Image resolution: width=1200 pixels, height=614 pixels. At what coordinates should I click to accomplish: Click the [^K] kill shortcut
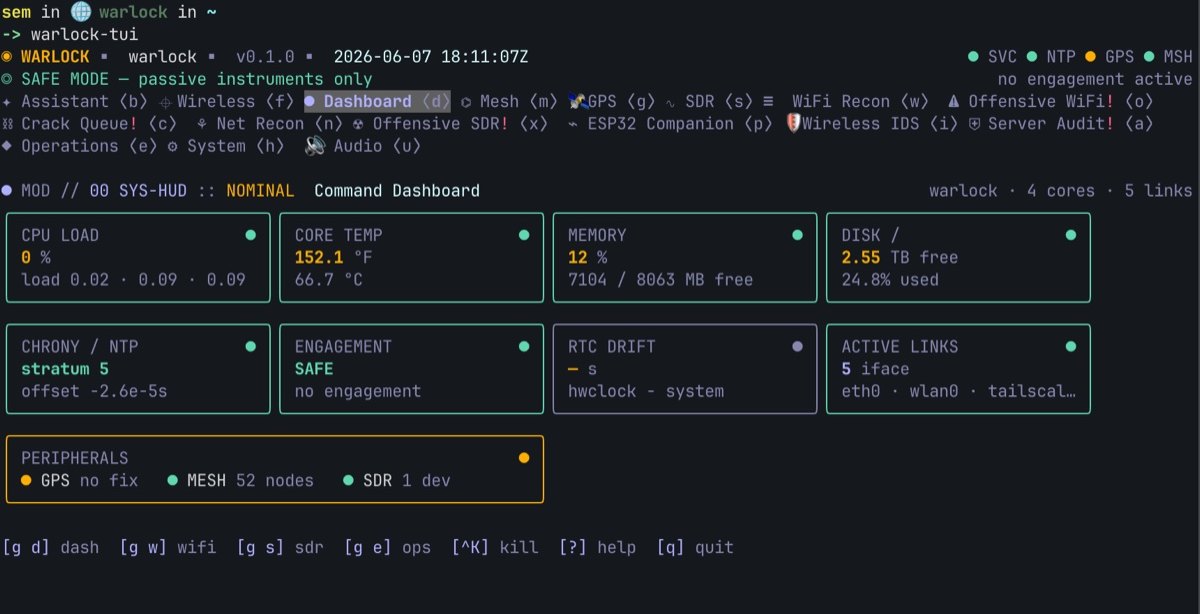(x=495, y=547)
